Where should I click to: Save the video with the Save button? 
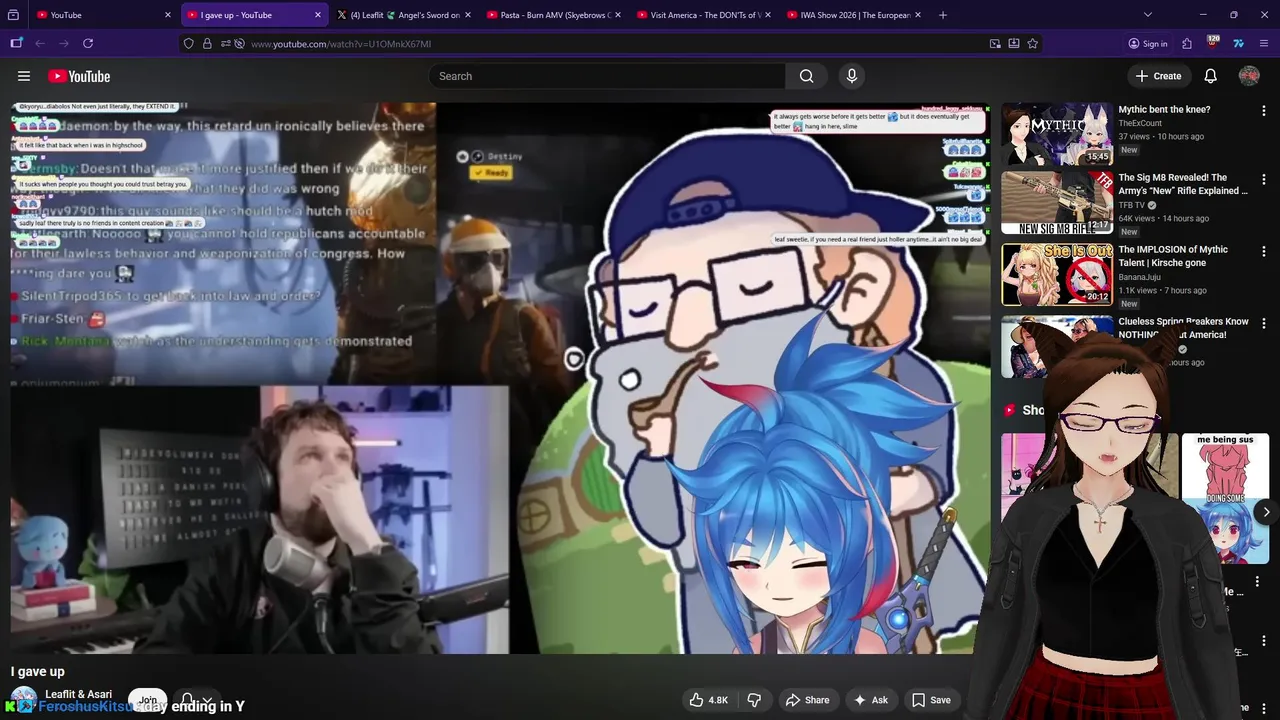[931, 700]
